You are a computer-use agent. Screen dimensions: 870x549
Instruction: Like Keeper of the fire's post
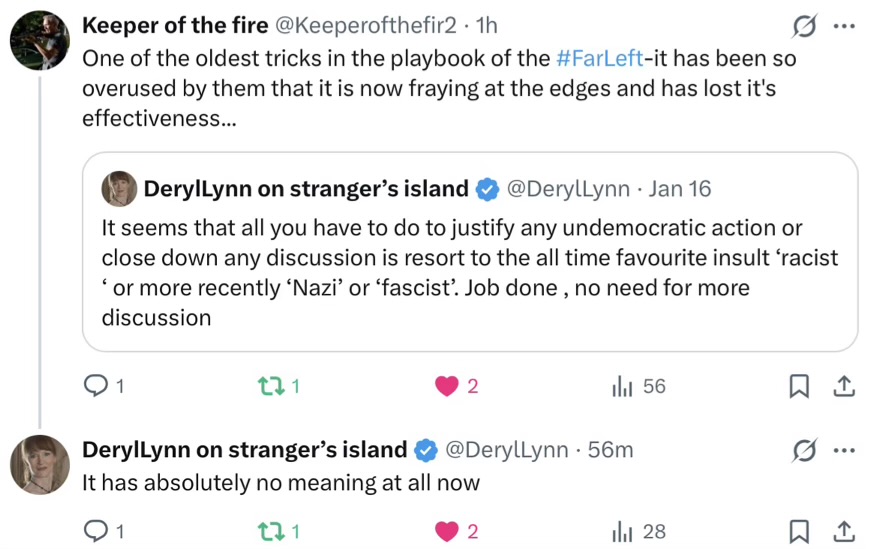coord(447,386)
